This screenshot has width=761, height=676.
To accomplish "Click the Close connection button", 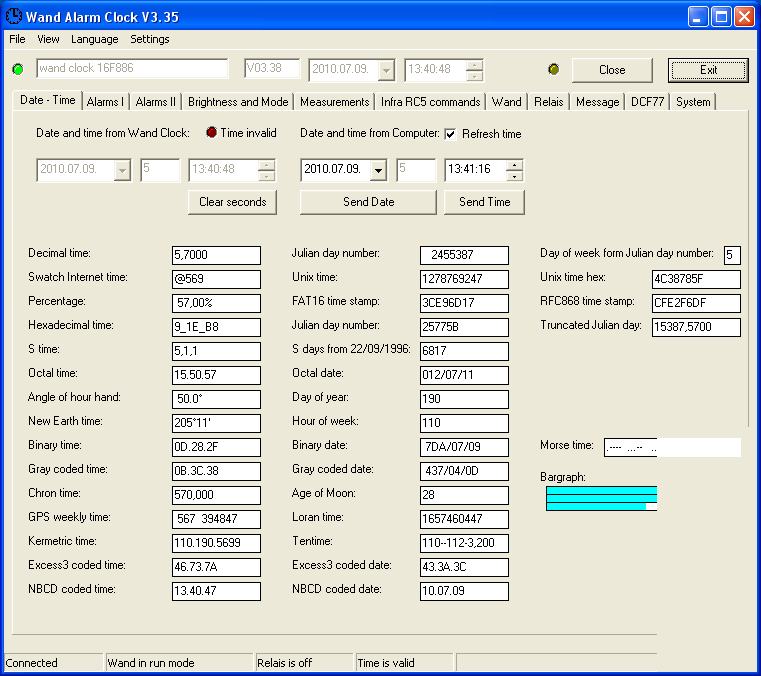I will (612, 70).
